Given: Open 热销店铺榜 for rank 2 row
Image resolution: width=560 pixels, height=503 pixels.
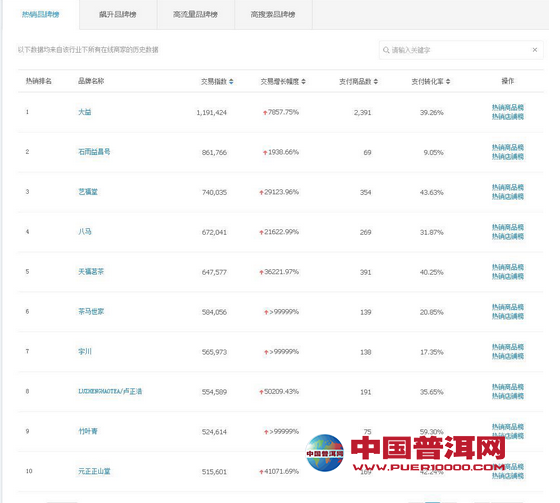Looking at the screenshot, I should point(508,157).
